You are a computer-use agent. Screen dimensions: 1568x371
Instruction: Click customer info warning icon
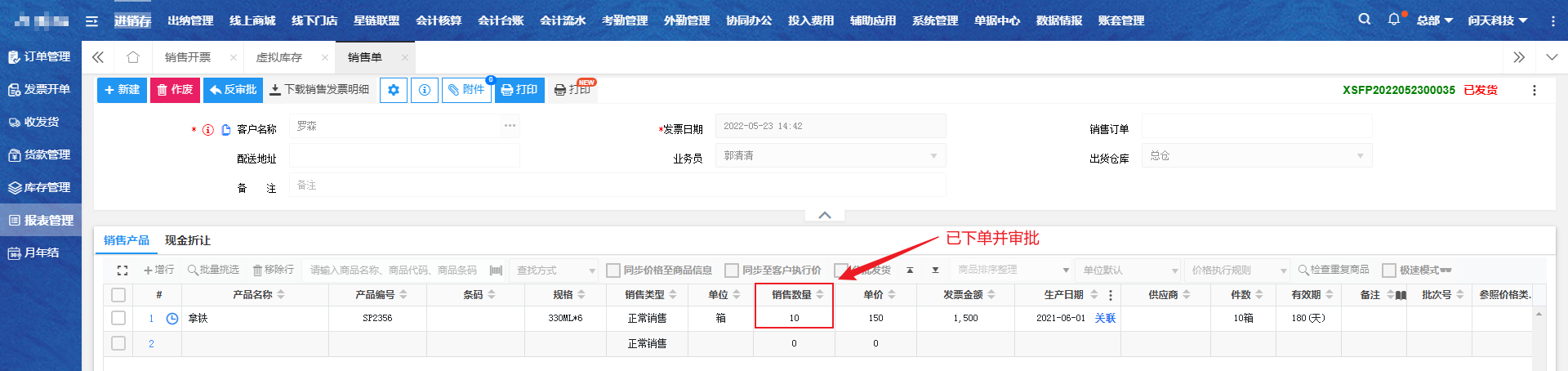(208, 129)
